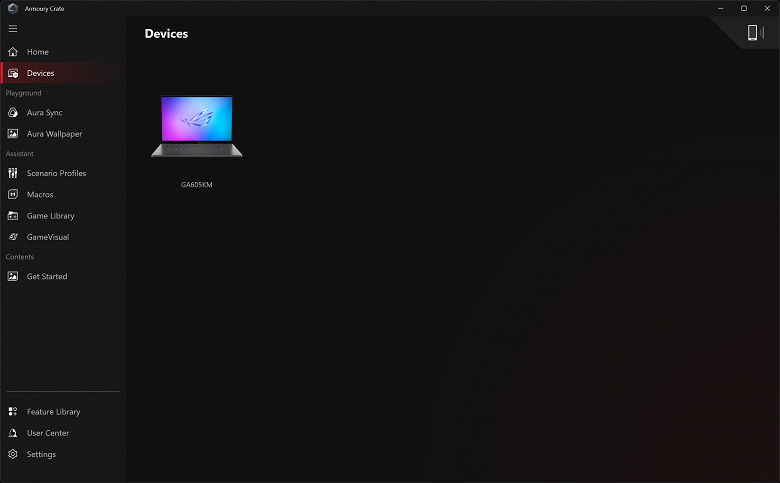The image size is (780, 483).
Task: Open User Center label
Action: [48, 433]
